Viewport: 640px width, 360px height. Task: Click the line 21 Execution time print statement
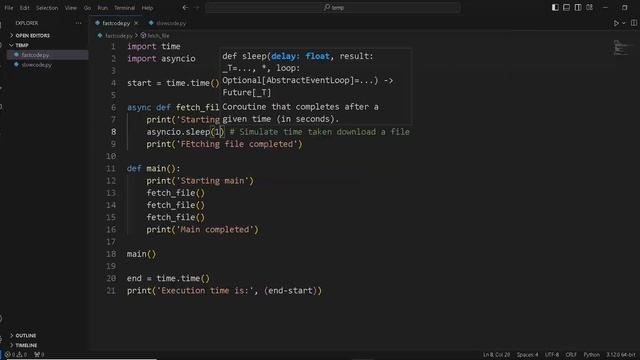[x=224, y=291]
